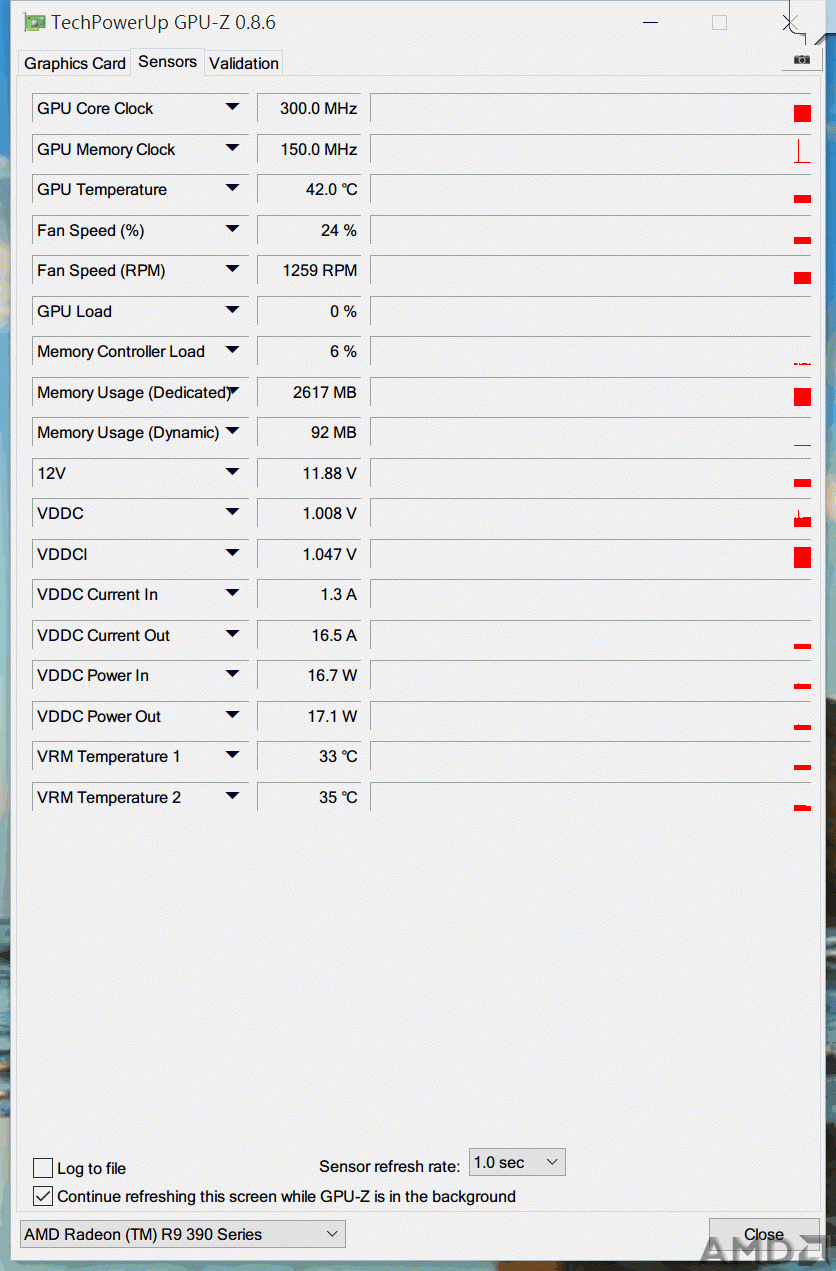Click the 24 % fan speed value
The image size is (836, 1271).
[309, 230]
